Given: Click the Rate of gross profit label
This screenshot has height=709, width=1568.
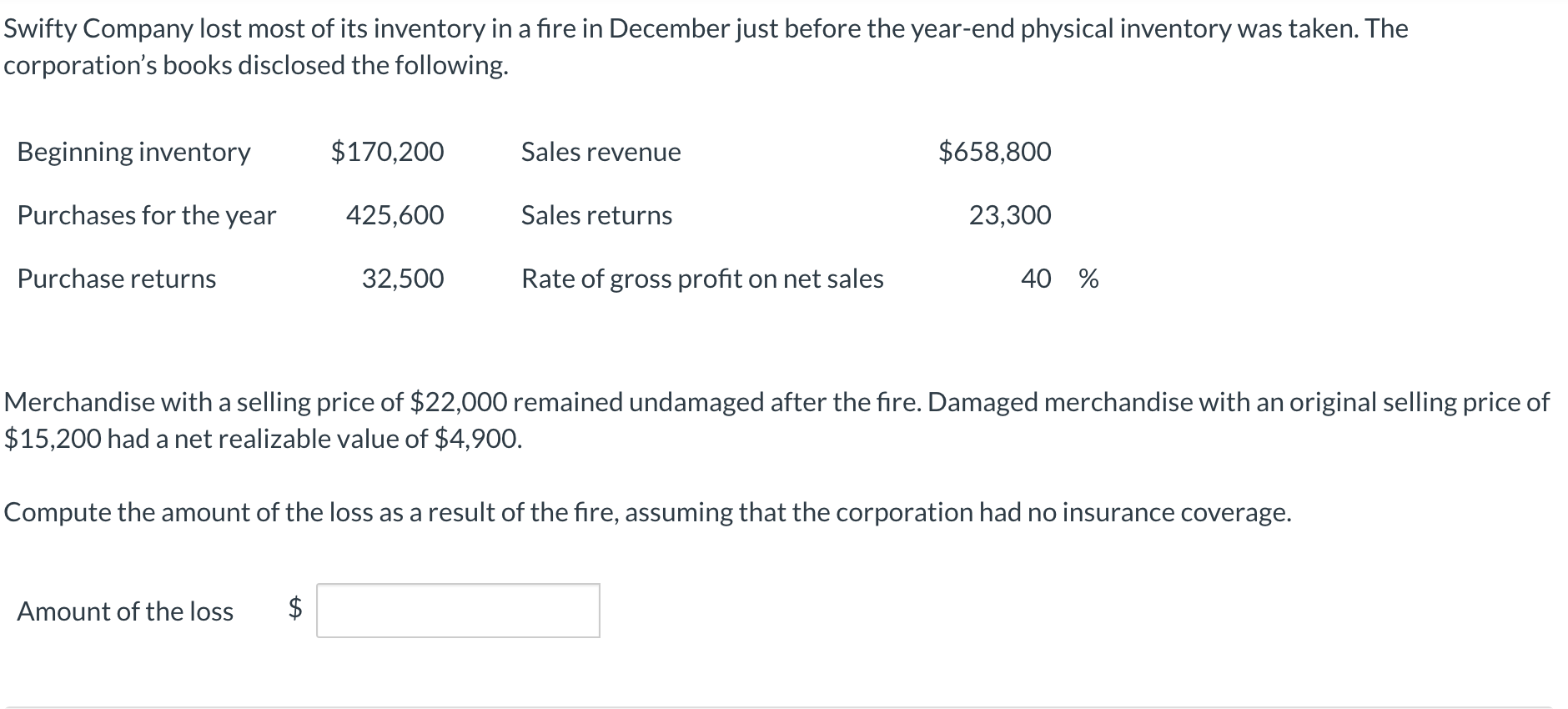Looking at the screenshot, I should 702,279.
